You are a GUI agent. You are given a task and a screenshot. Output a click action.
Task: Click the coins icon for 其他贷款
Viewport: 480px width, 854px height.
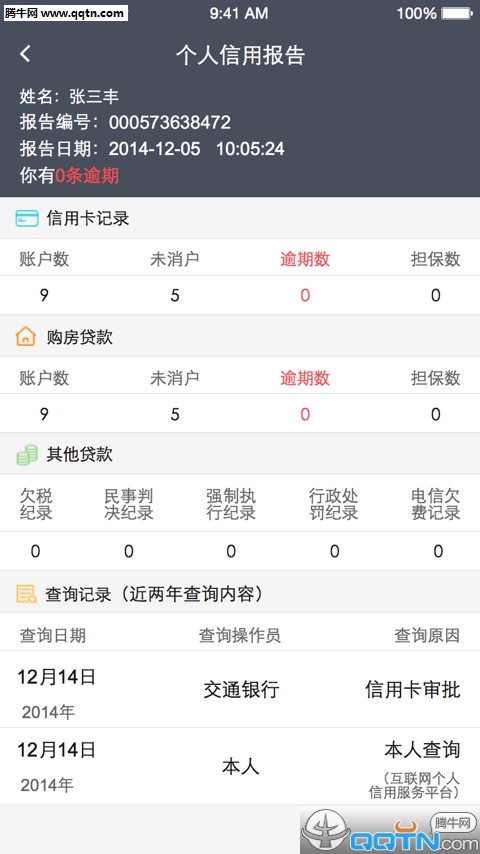pos(27,455)
